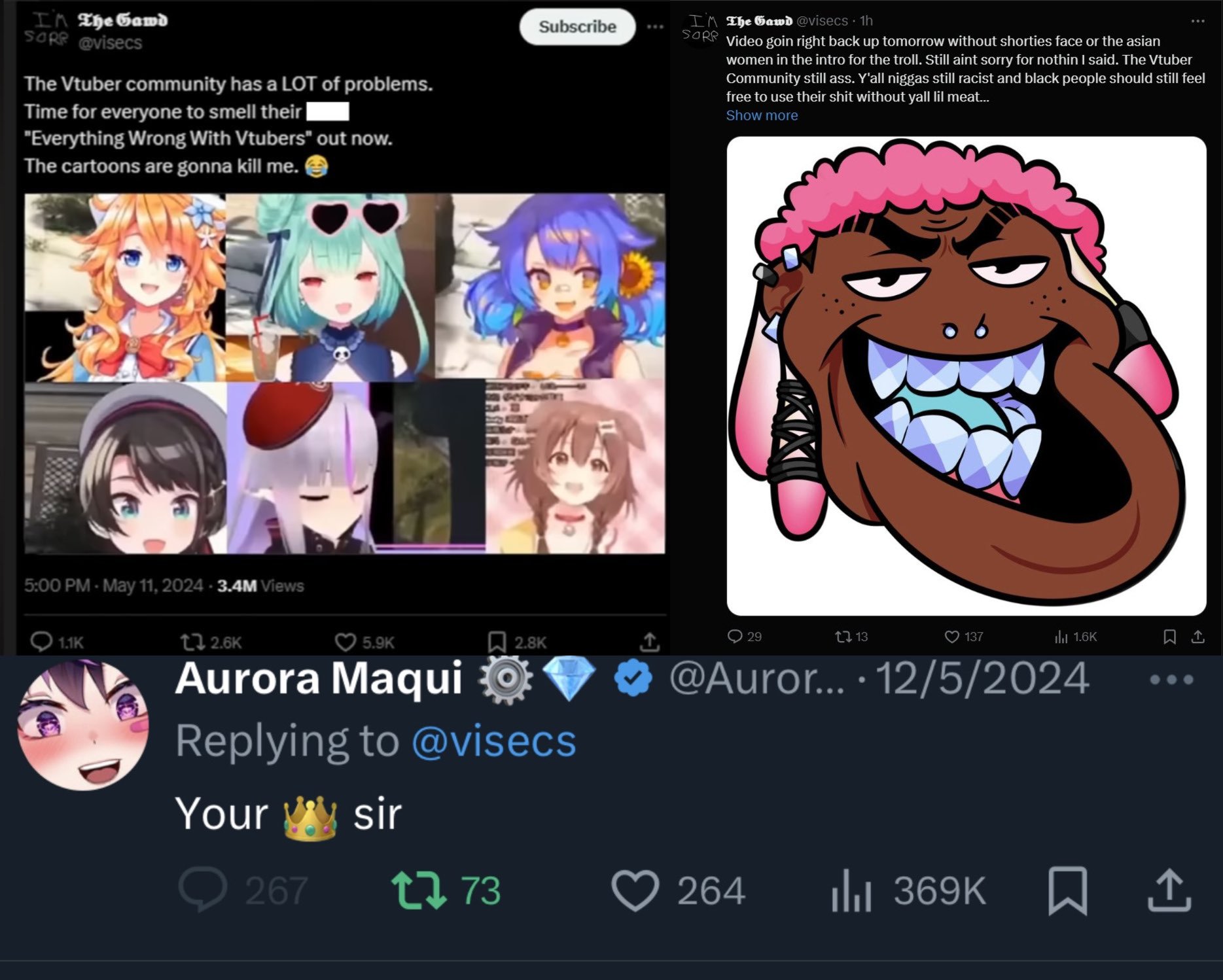Open Aurora Maqui's profile avatar
The width and height of the screenshot is (1223, 980).
[83, 725]
